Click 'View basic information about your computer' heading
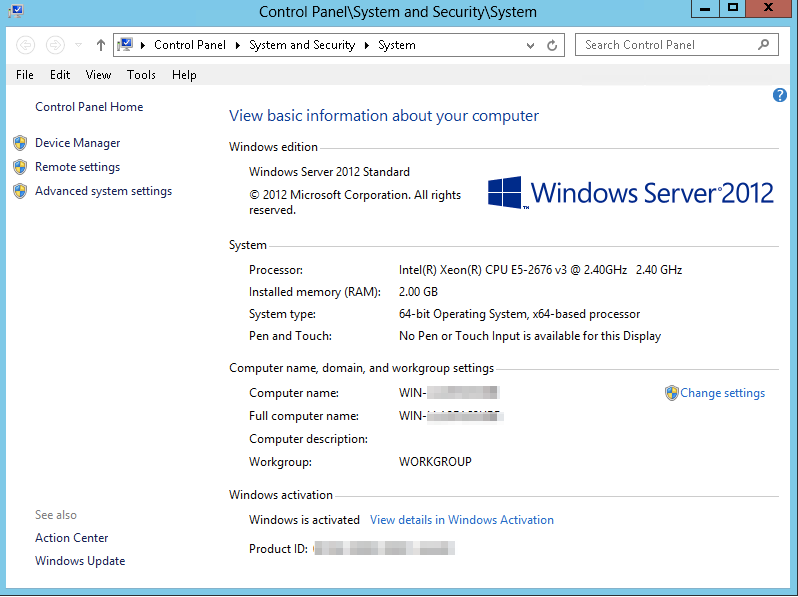The width and height of the screenshot is (798, 597). click(384, 116)
